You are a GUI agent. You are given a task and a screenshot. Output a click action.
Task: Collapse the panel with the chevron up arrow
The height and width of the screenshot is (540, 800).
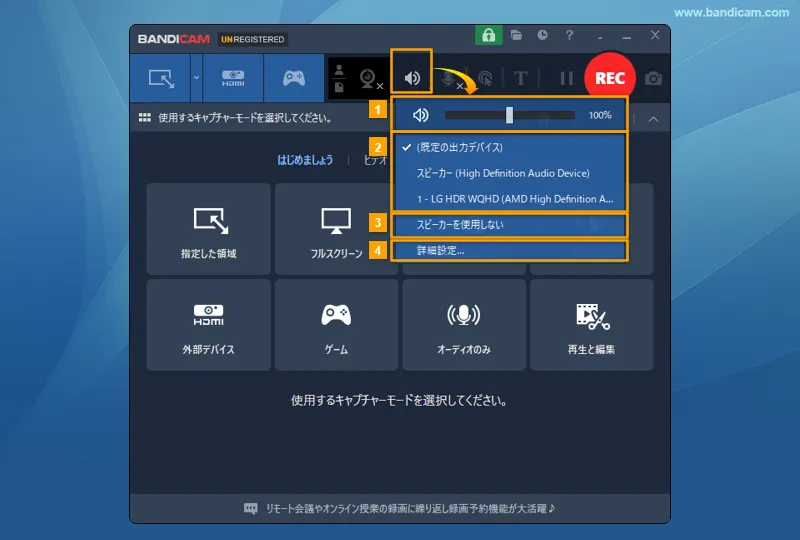coord(653,119)
